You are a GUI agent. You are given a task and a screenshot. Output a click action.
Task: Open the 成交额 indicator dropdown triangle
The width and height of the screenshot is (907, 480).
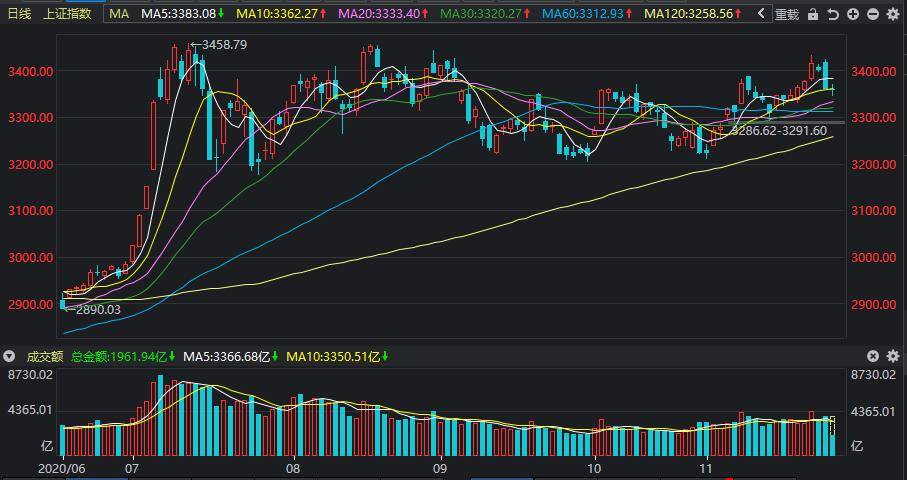(10, 356)
